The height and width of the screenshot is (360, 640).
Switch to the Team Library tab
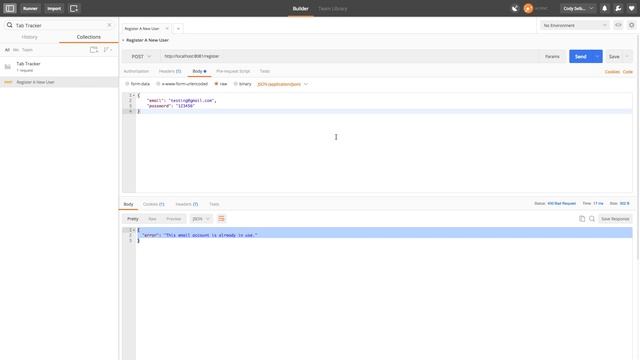point(333,9)
